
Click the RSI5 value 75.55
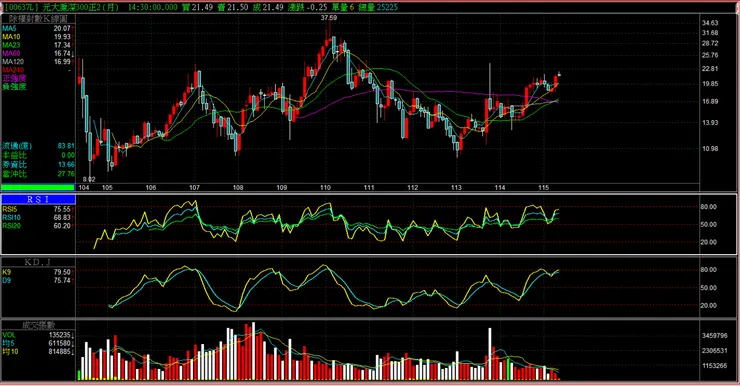[61, 209]
